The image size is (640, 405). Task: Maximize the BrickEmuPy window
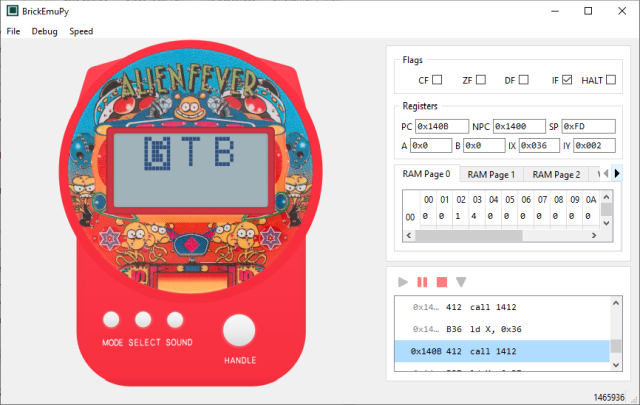tap(588, 11)
